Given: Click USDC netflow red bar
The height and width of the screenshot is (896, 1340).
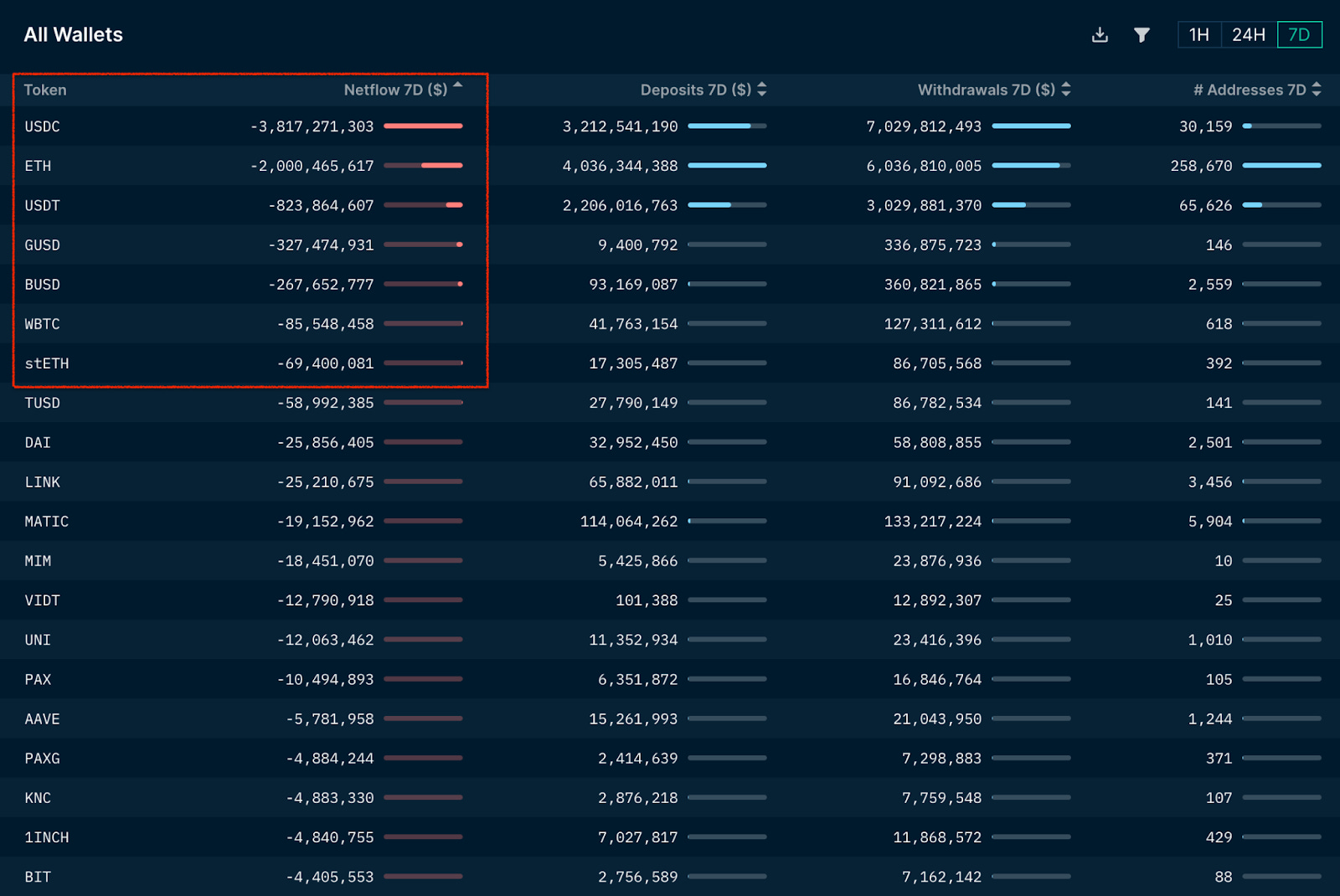Looking at the screenshot, I should (x=423, y=126).
